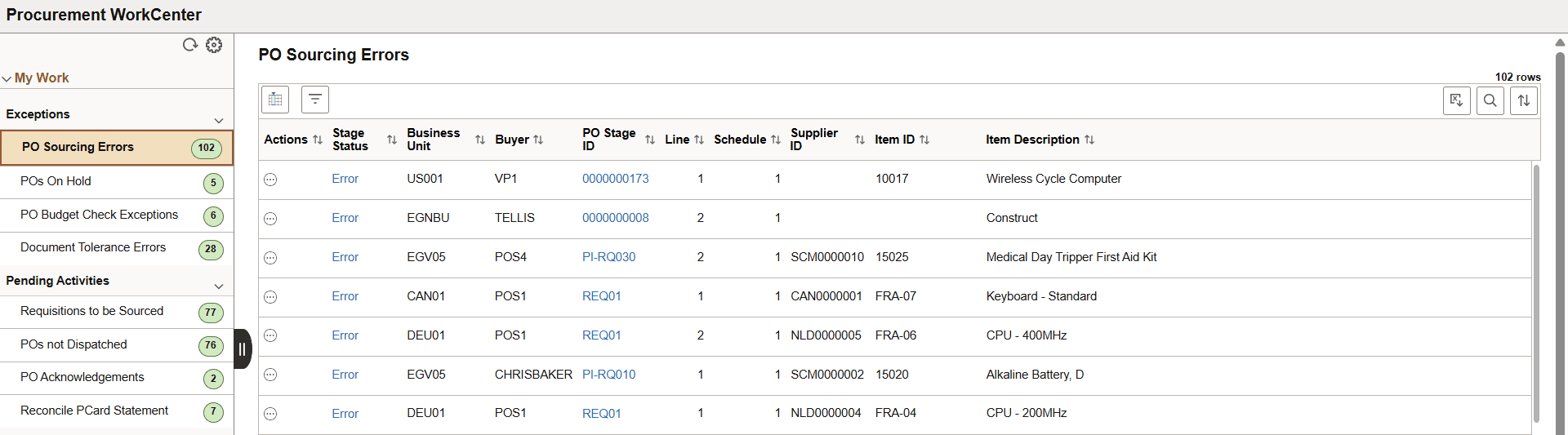Sort by the Stage Status column
The height and width of the screenshot is (435, 1568).
[392, 140]
